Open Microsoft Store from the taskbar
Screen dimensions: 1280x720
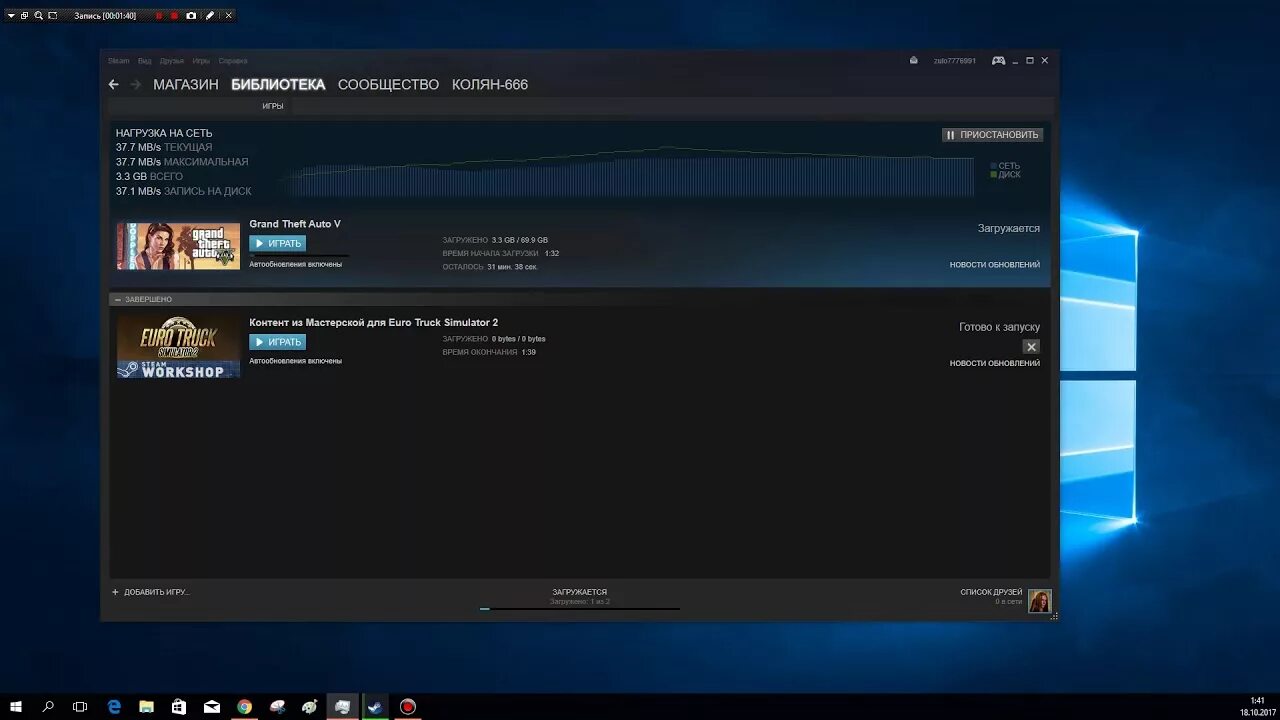point(179,707)
